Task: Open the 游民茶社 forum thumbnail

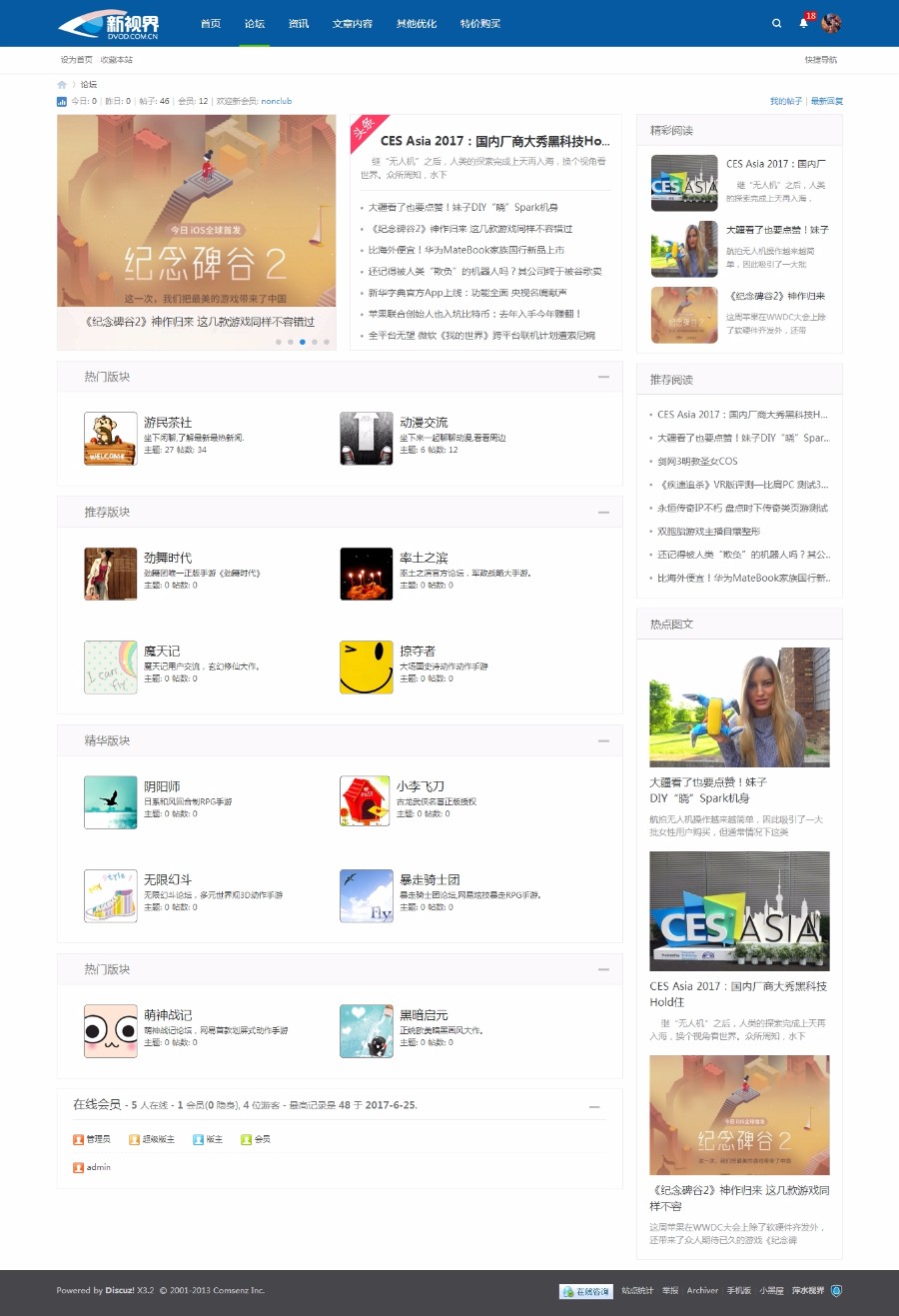Action: click(110, 438)
